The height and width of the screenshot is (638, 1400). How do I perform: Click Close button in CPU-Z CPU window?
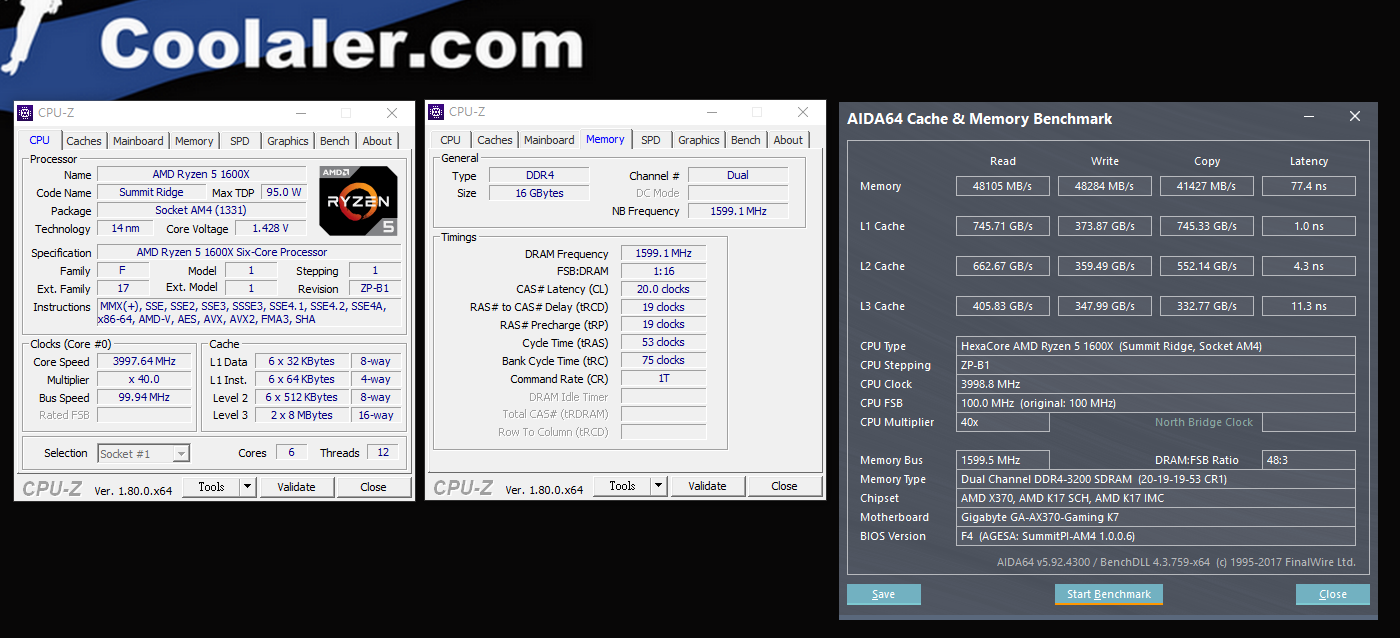373,487
